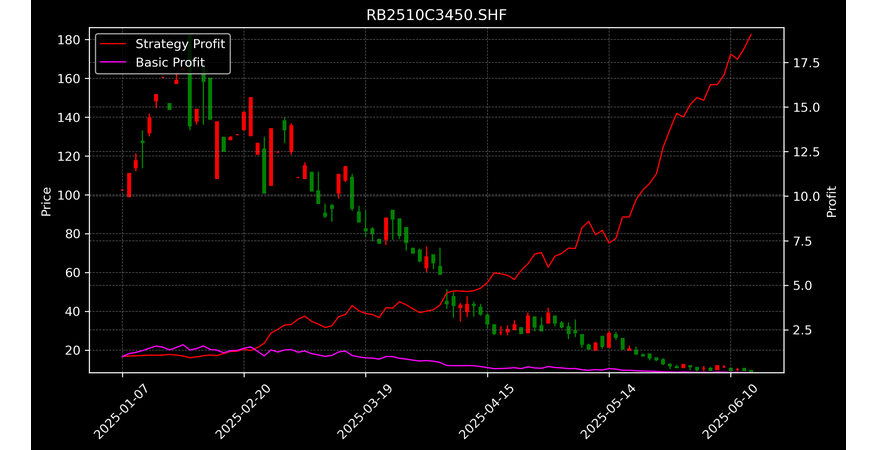Click the 7.5 profit tick label
This screenshot has height=450, width=878.
(800, 241)
